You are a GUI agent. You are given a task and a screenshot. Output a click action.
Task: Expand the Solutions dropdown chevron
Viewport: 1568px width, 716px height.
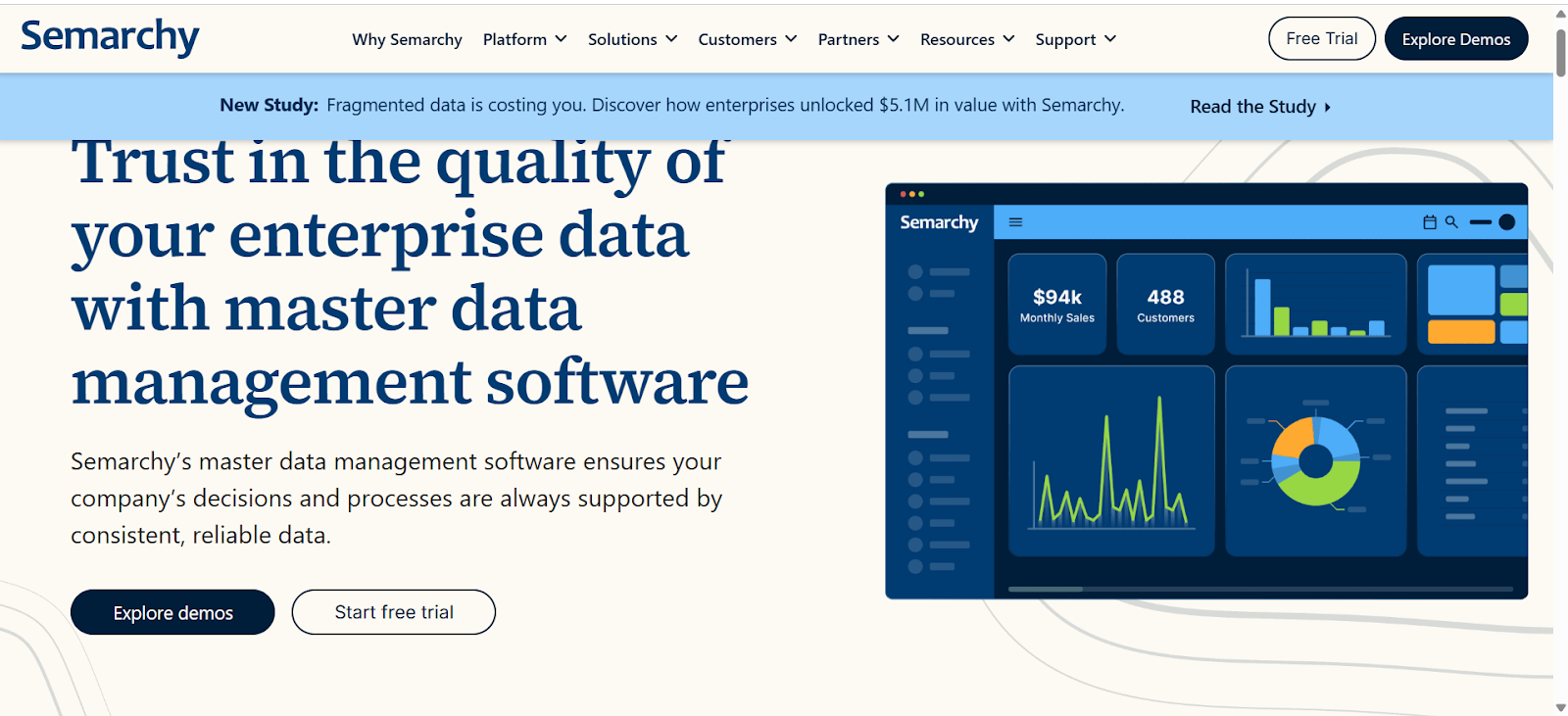coord(671,39)
